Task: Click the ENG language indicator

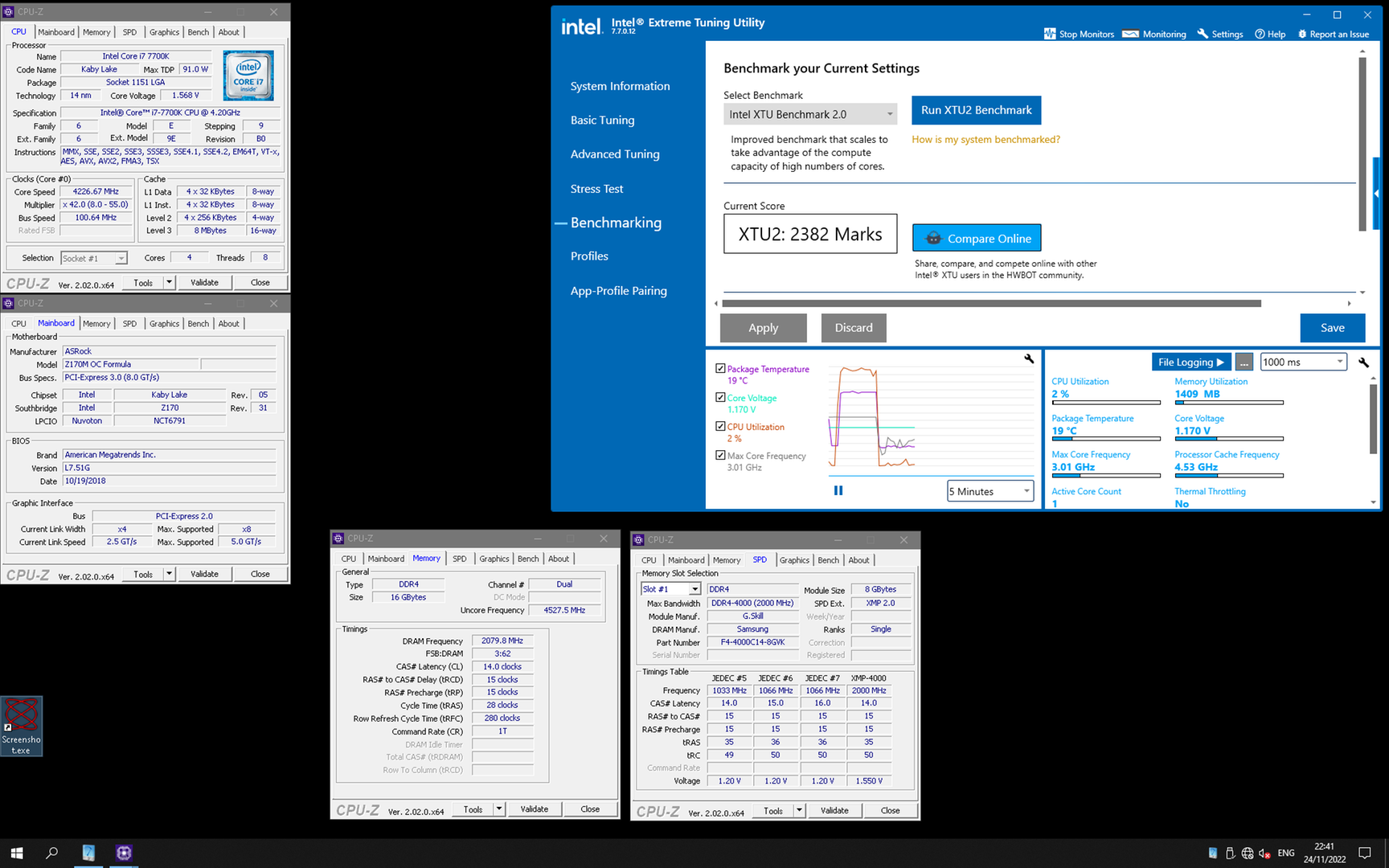Action: [x=1286, y=854]
